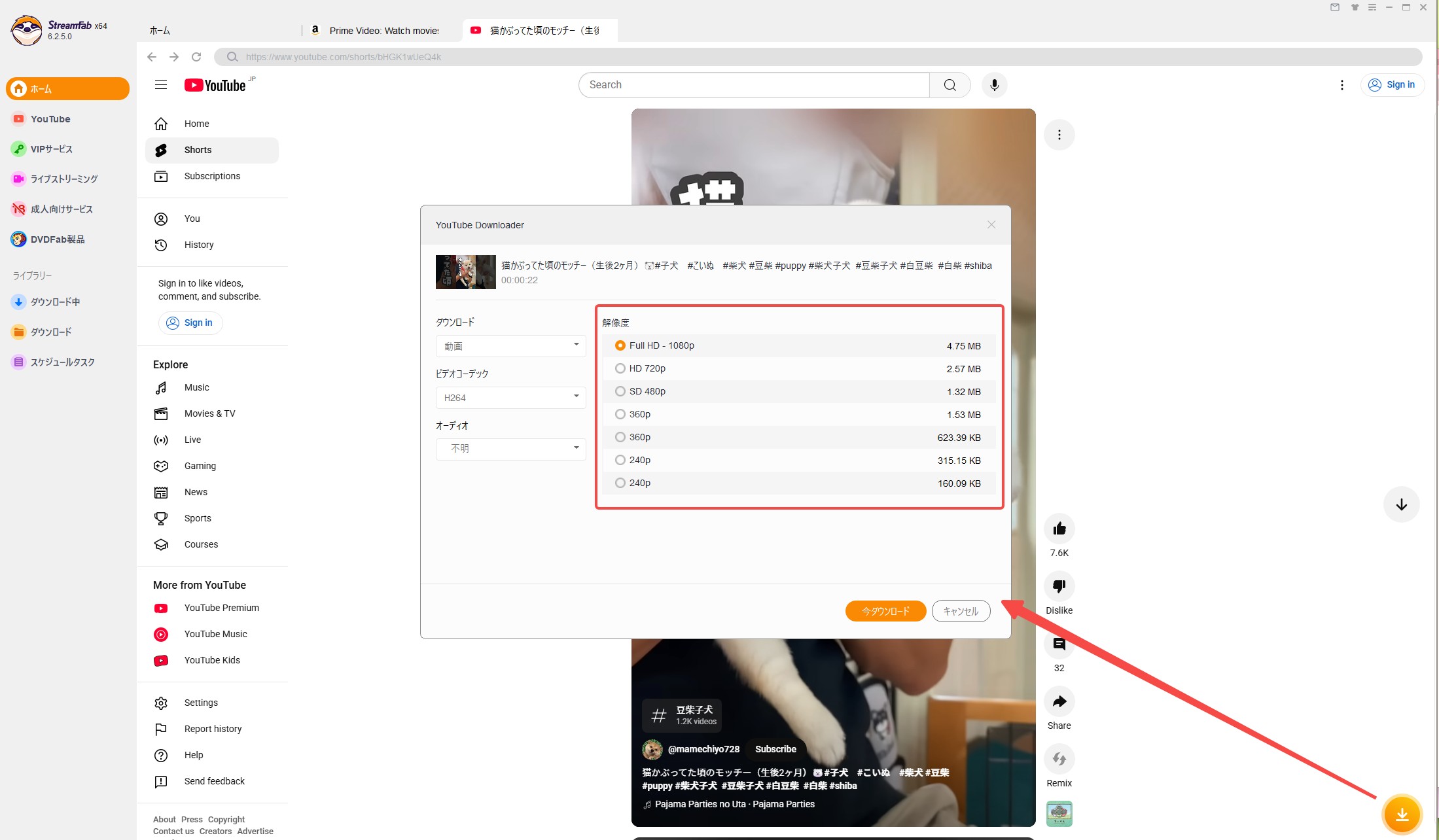Open the 豆柴子犬 hashtag chip
The image size is (1439, 840).
(682, 715)
